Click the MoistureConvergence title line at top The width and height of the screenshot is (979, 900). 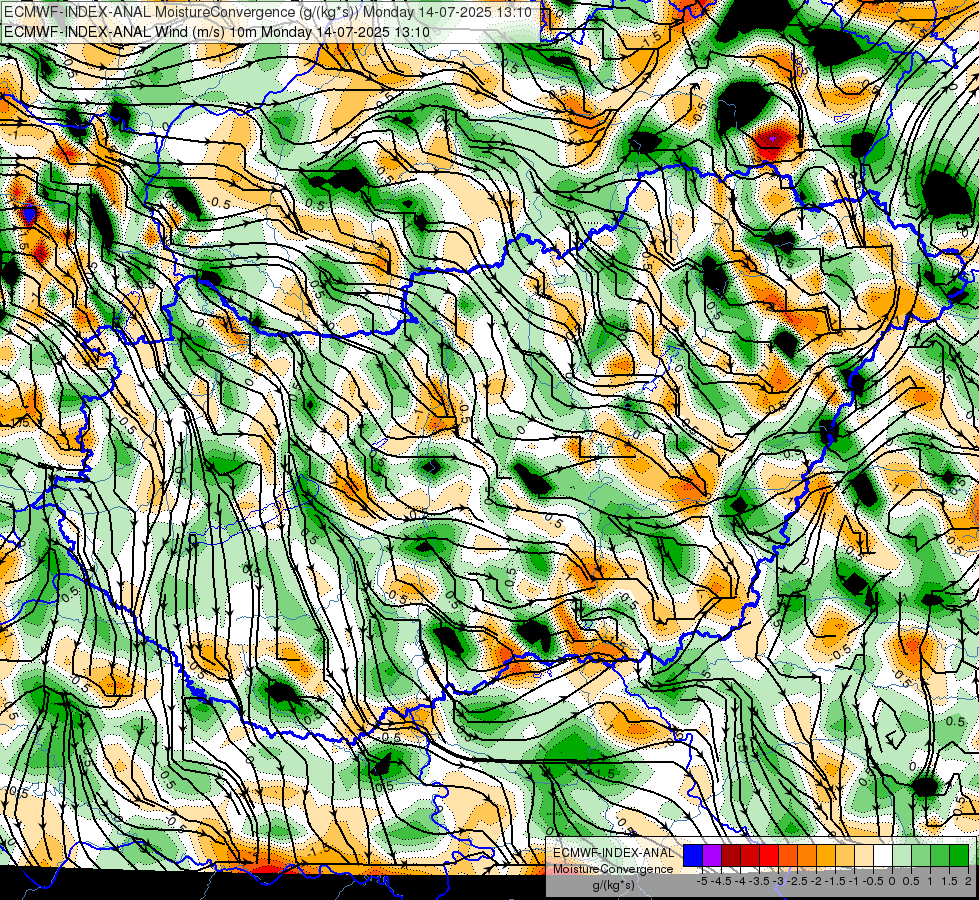[x=268, y=12]
